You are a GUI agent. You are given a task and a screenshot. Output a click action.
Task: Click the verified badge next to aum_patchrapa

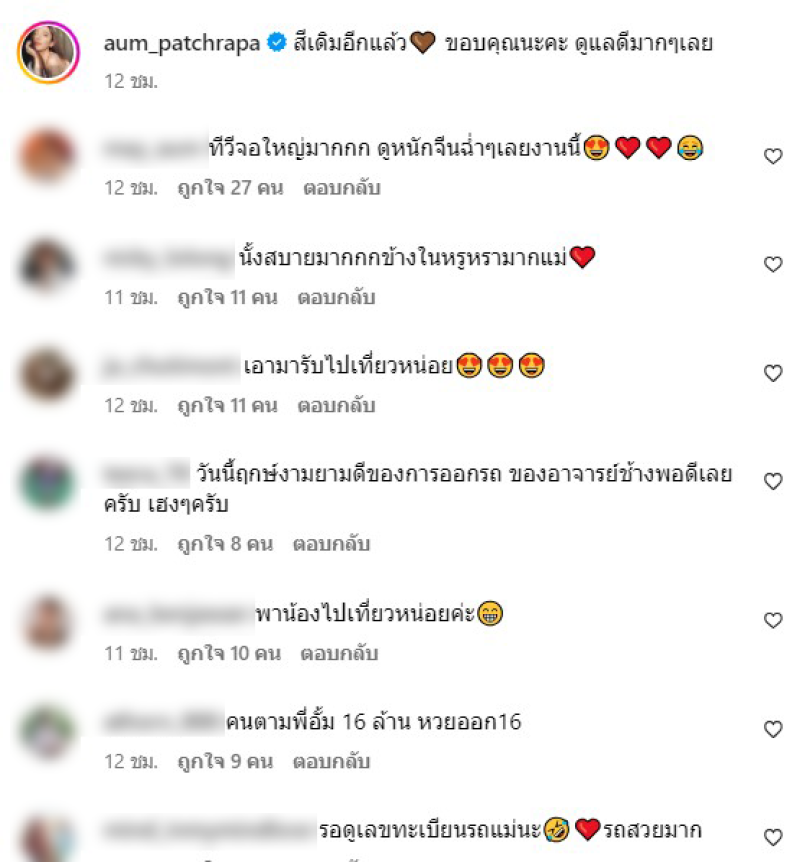click(277, 42)
